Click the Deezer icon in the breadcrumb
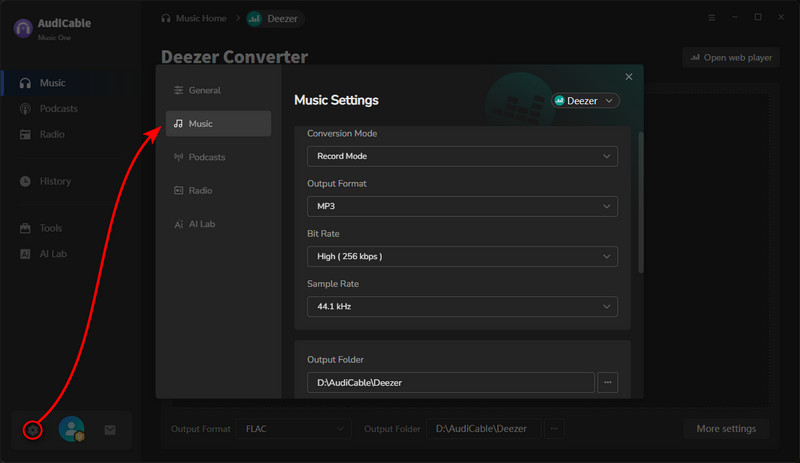The width and height of the screenshot is (800, 463). 254,19
